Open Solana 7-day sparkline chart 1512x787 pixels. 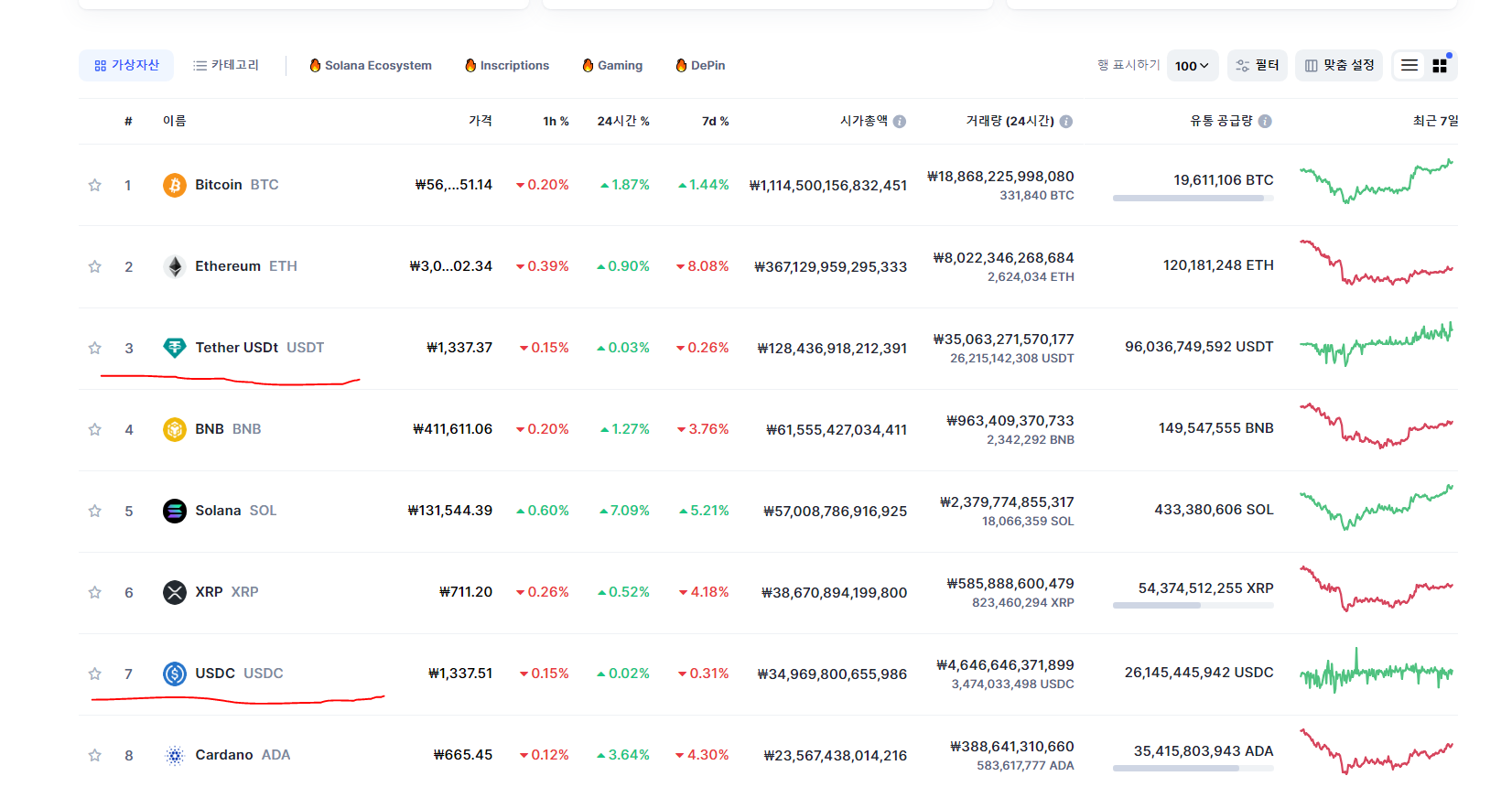tap(1377, 507)
